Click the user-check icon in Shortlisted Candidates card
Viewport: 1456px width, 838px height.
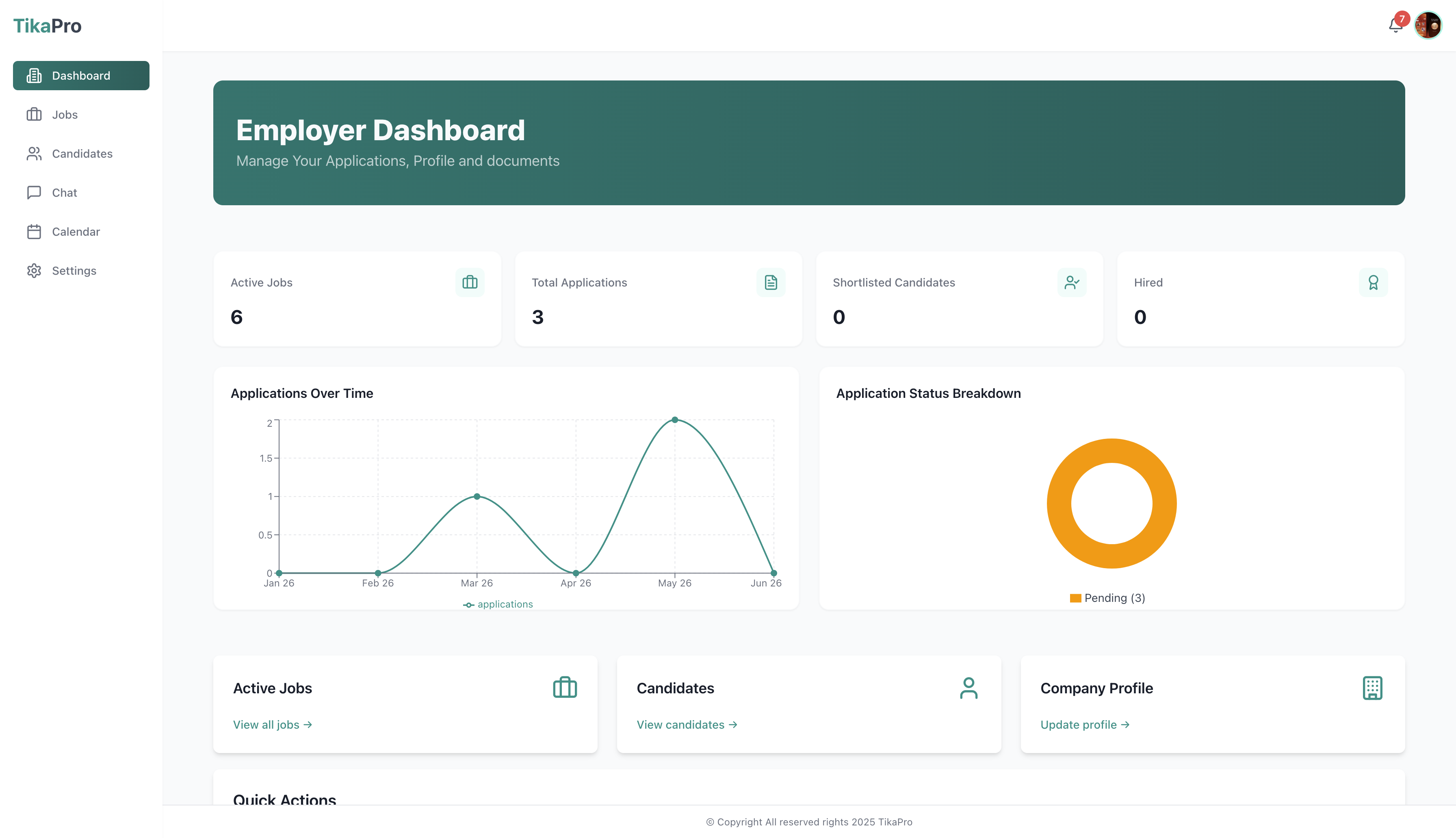click(1072, 282)
